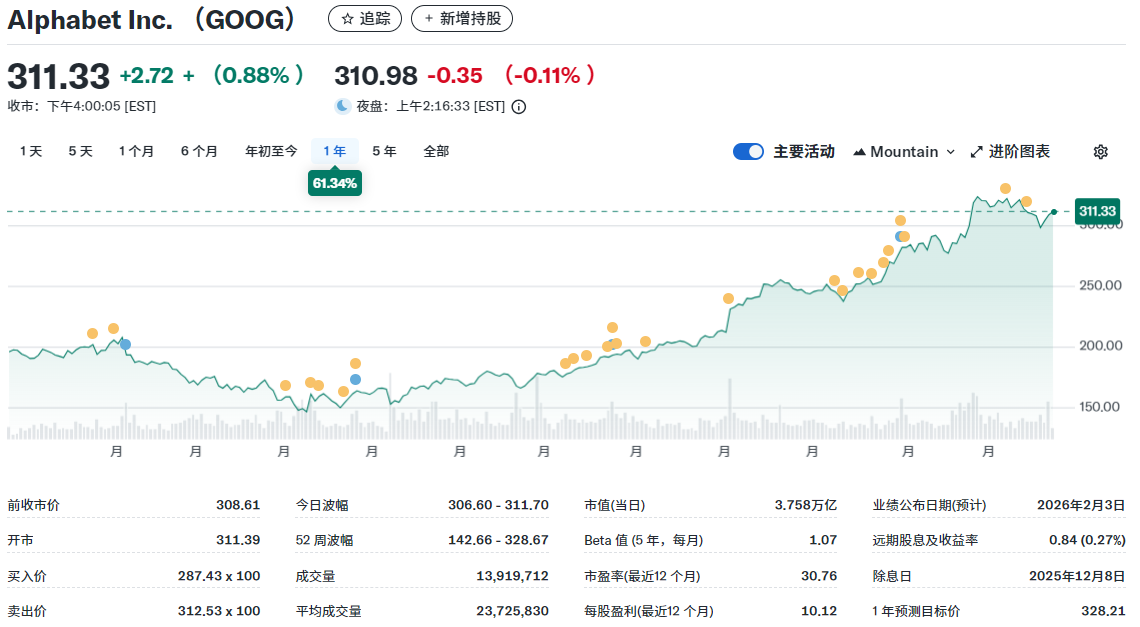Screen dimensions: 1140x627
Task: Open the 311.33 price label on the axis
Action: (1095, 211)
